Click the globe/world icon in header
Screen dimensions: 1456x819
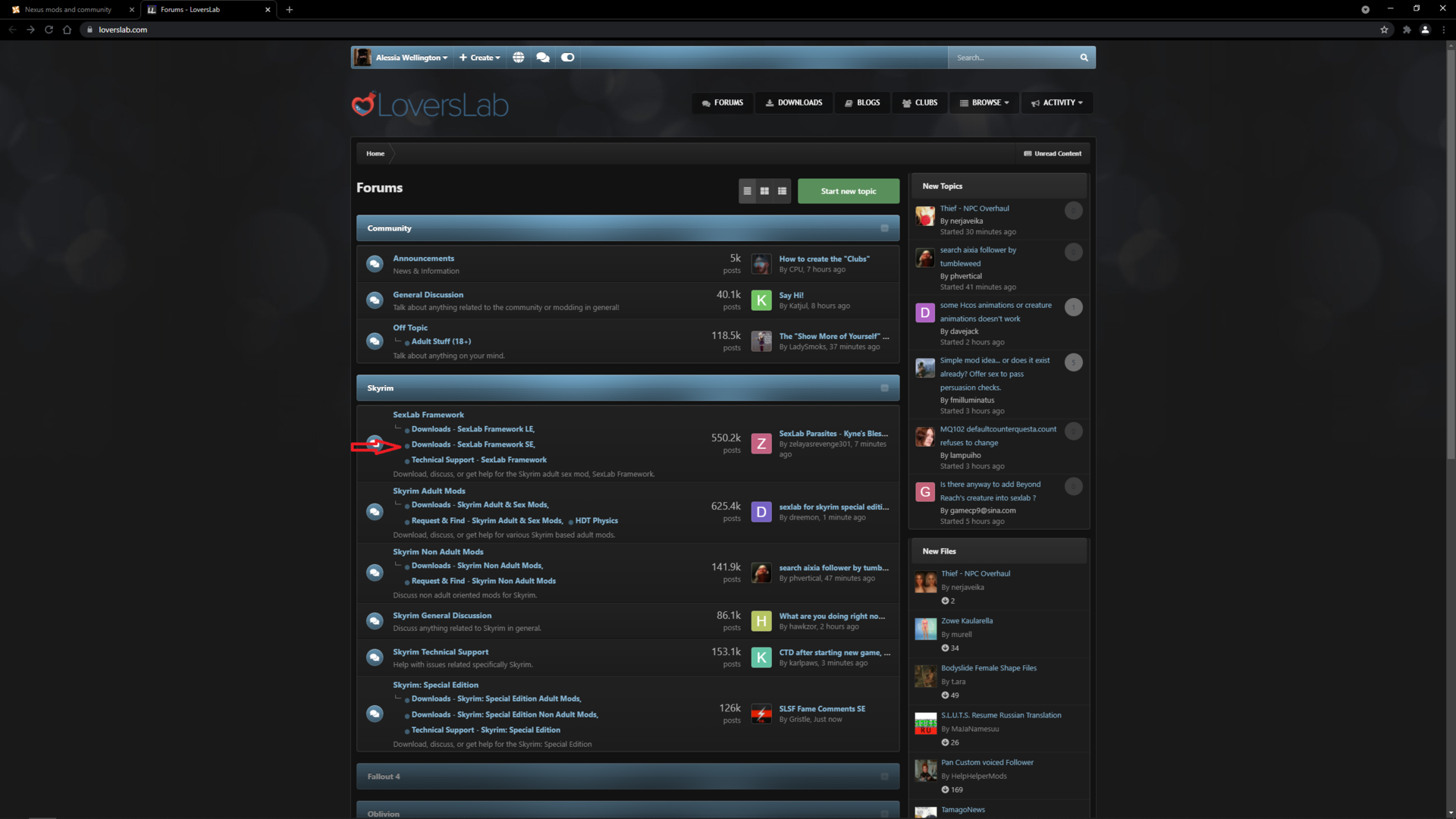pos(518,56)
